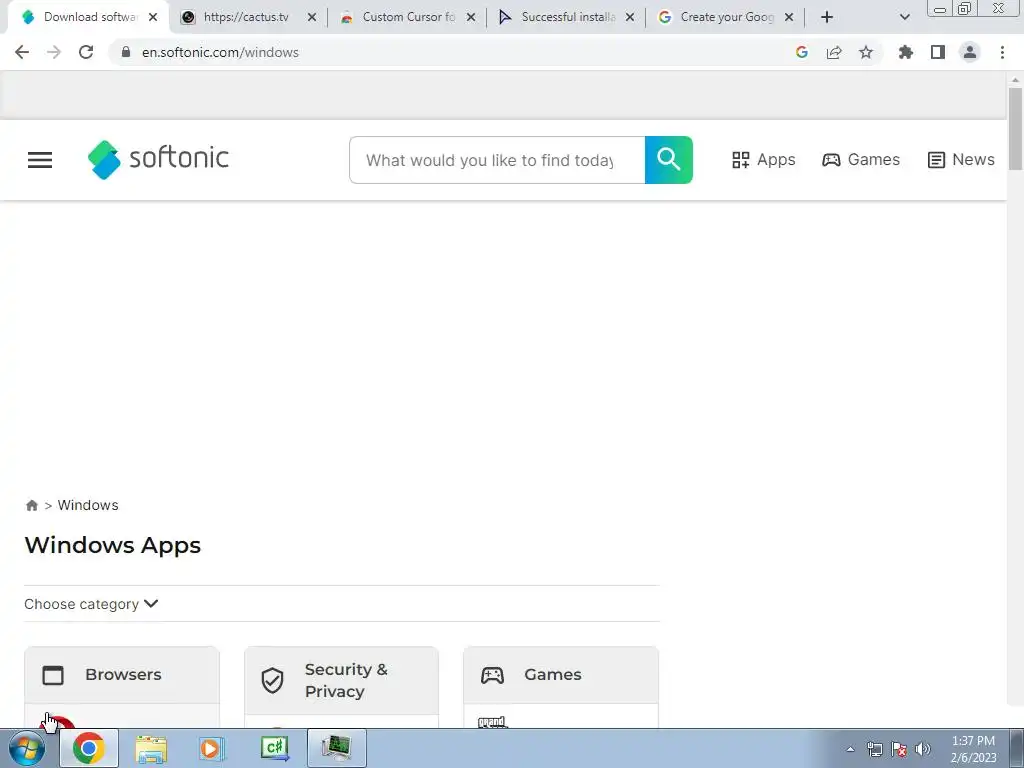Viewport: 1024px width, 768px height.
Task: Open the Extensions puzzle icon
Action: pos(906,52)
